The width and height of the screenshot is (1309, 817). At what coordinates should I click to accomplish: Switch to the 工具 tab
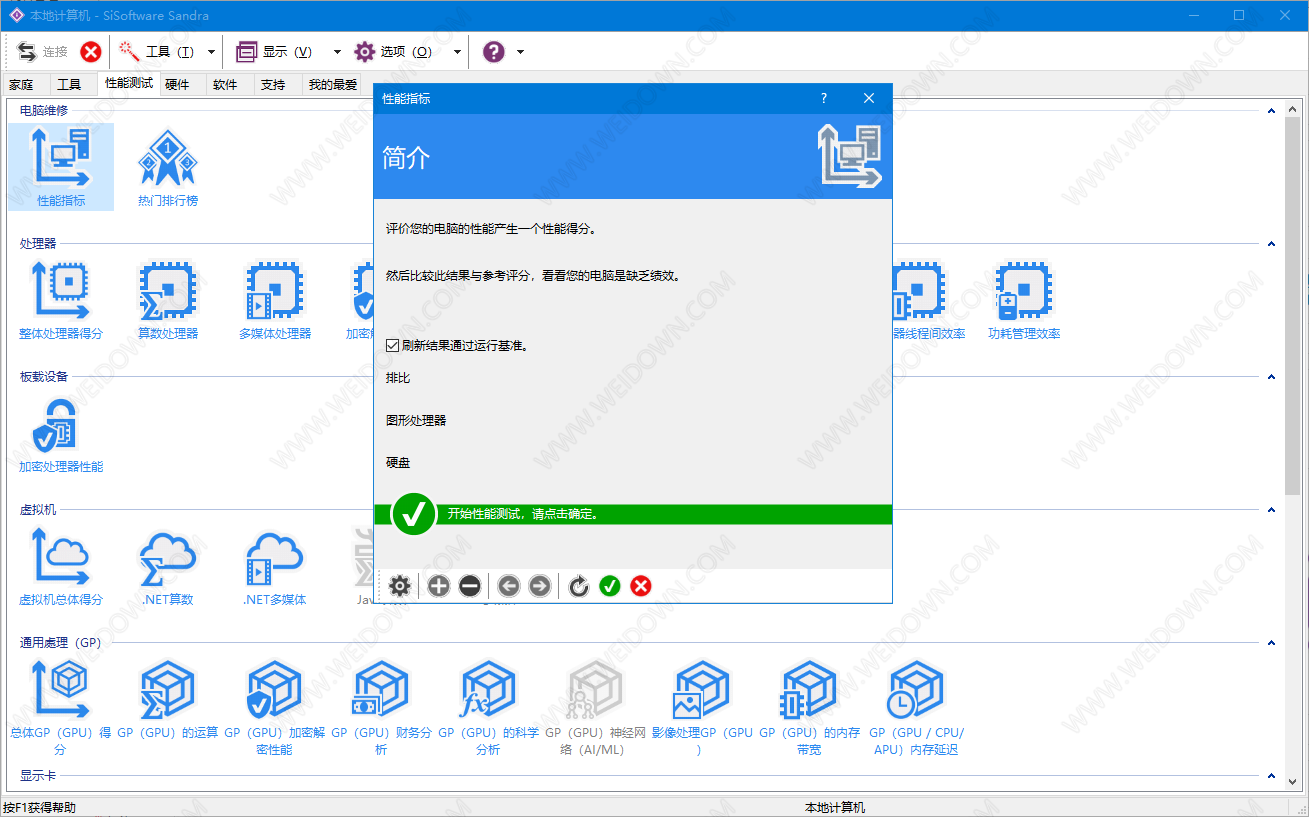pyautogui.click(x=69, y=85)
